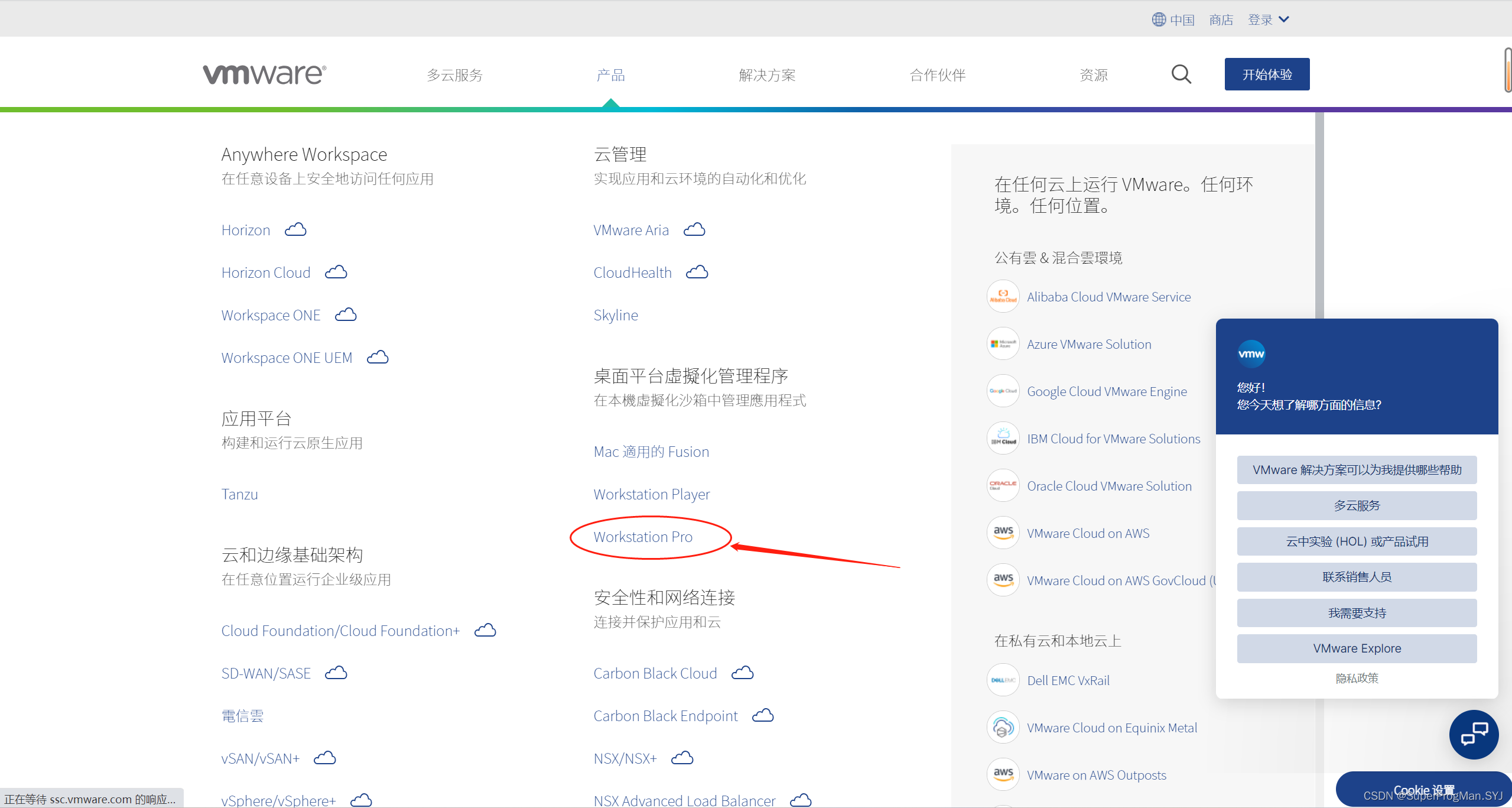Open the Mac 適用的 Fusion link

(651, 452)
